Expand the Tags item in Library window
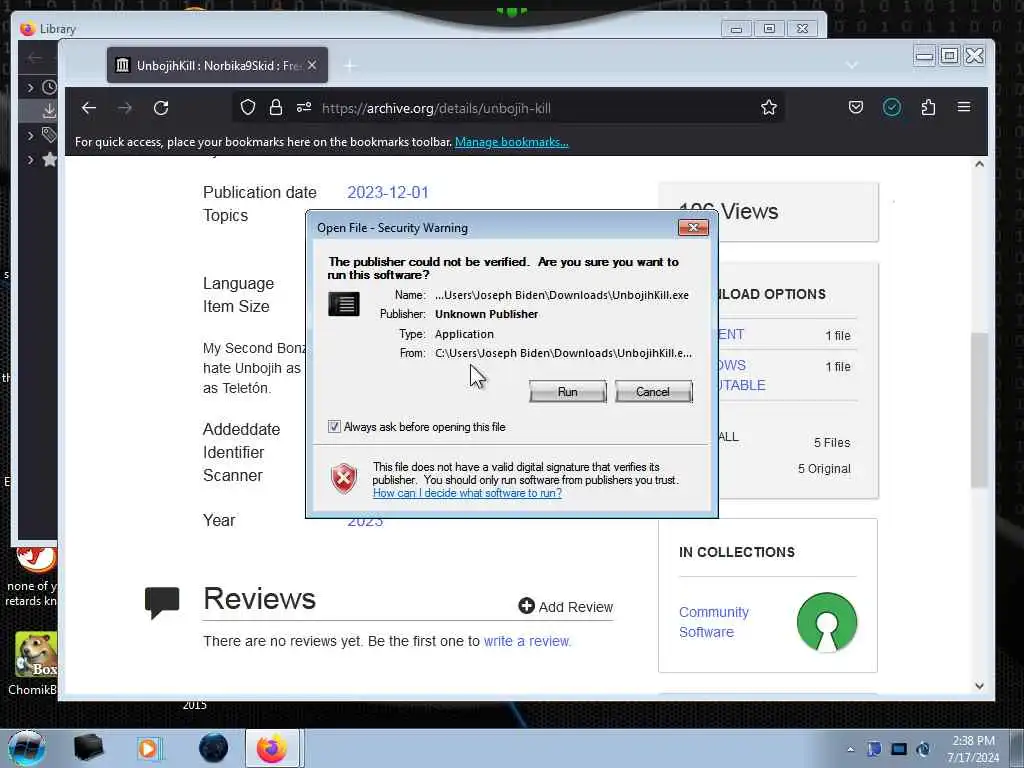 click(30, 135)
